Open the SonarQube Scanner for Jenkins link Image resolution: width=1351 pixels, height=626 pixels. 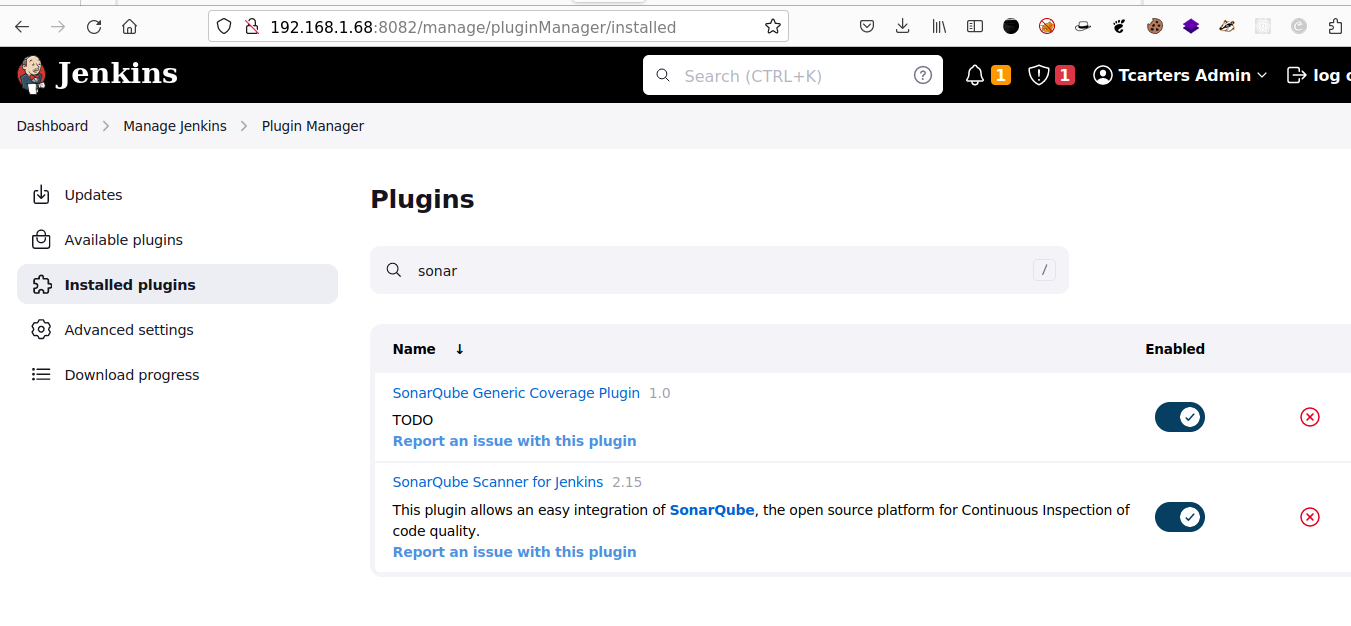(x=498, y=482)
